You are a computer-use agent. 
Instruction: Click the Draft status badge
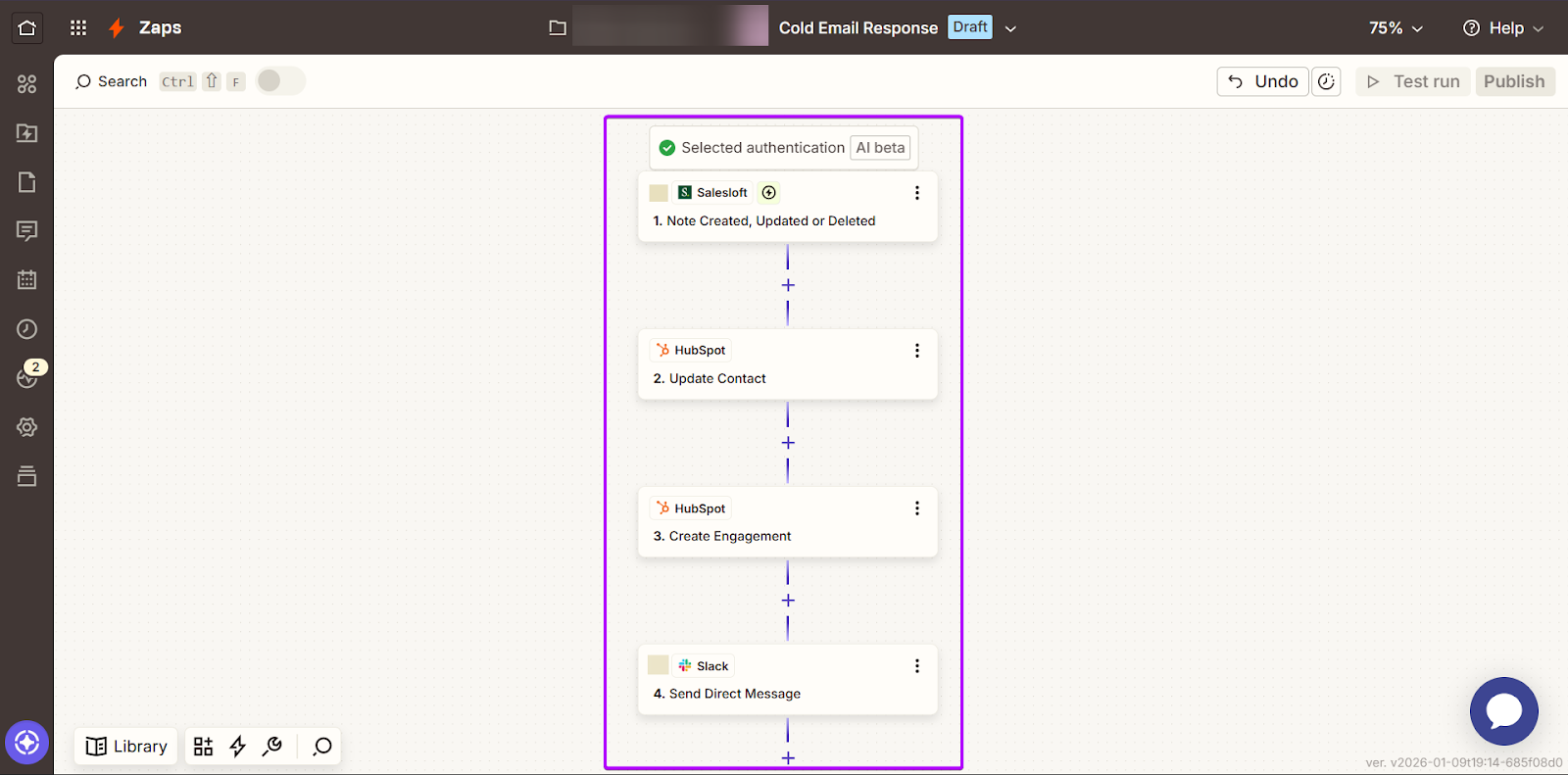(x=970, y=27)
